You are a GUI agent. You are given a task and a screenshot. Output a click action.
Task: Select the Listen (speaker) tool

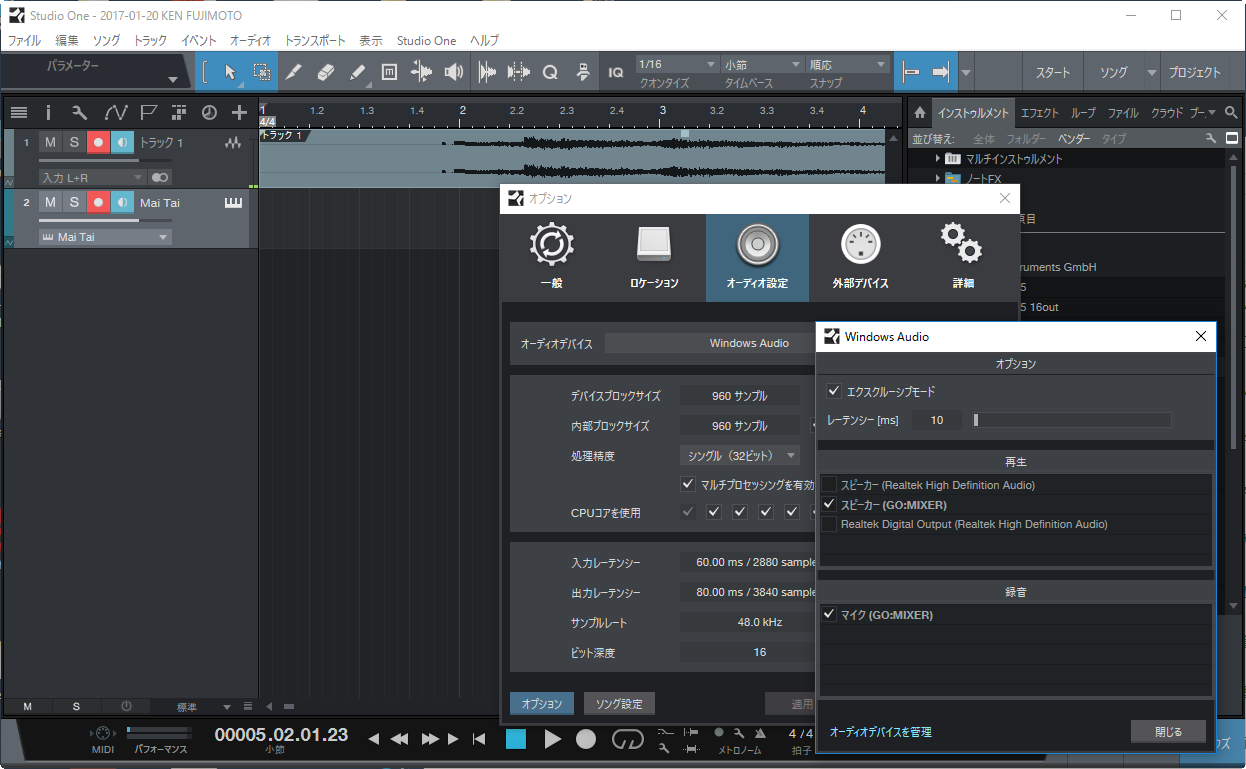click(454, 72)
